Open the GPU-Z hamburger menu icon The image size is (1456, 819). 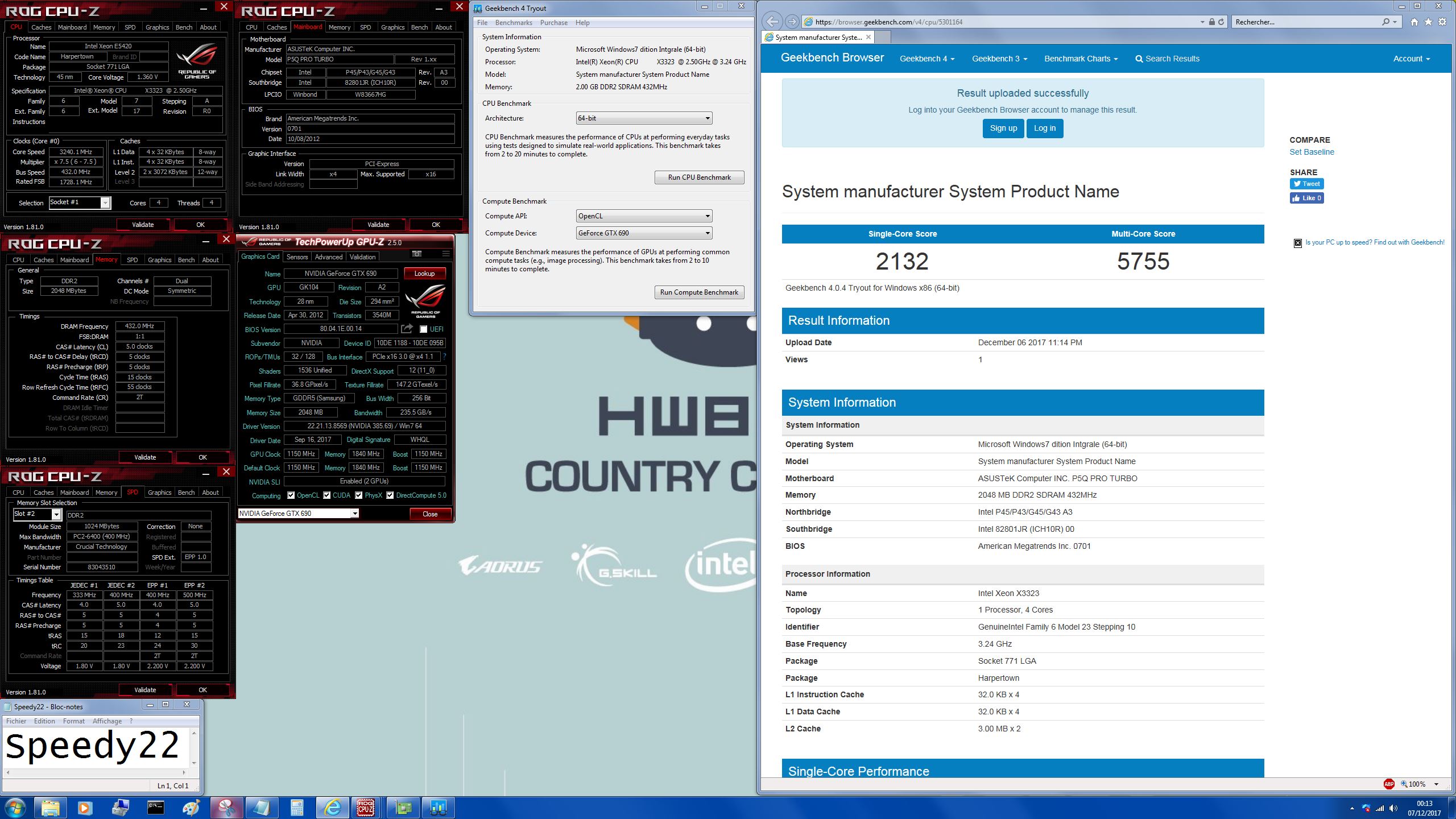446,254
